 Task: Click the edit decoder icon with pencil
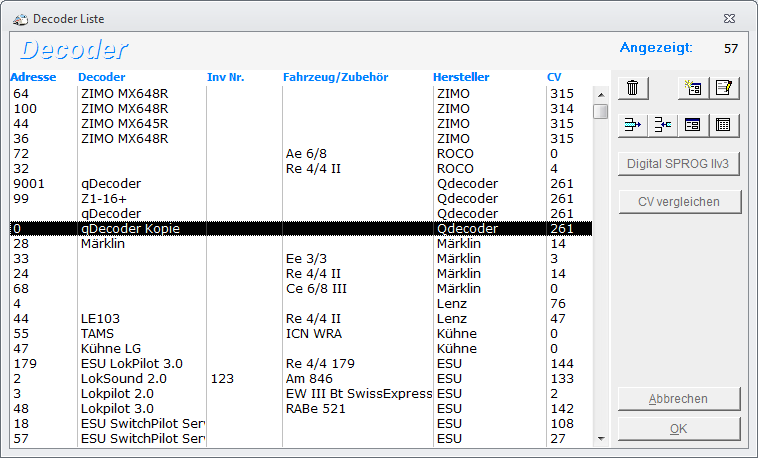click(x=724, y=88)
